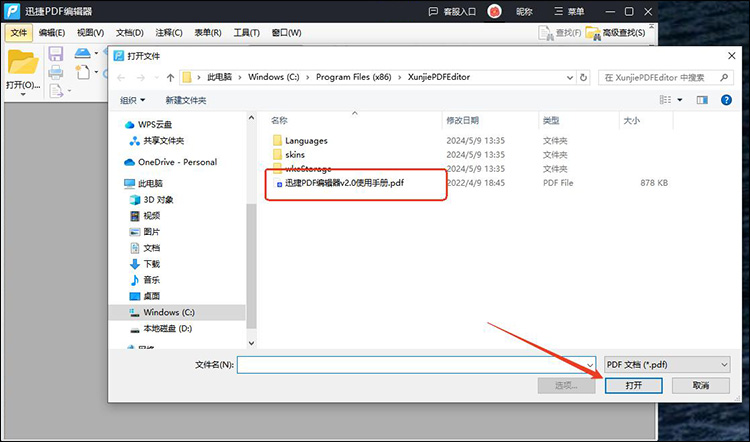750x442 pixels.
Task: Select 3D 对象 in the navigation pane
Action: [158, 199]
